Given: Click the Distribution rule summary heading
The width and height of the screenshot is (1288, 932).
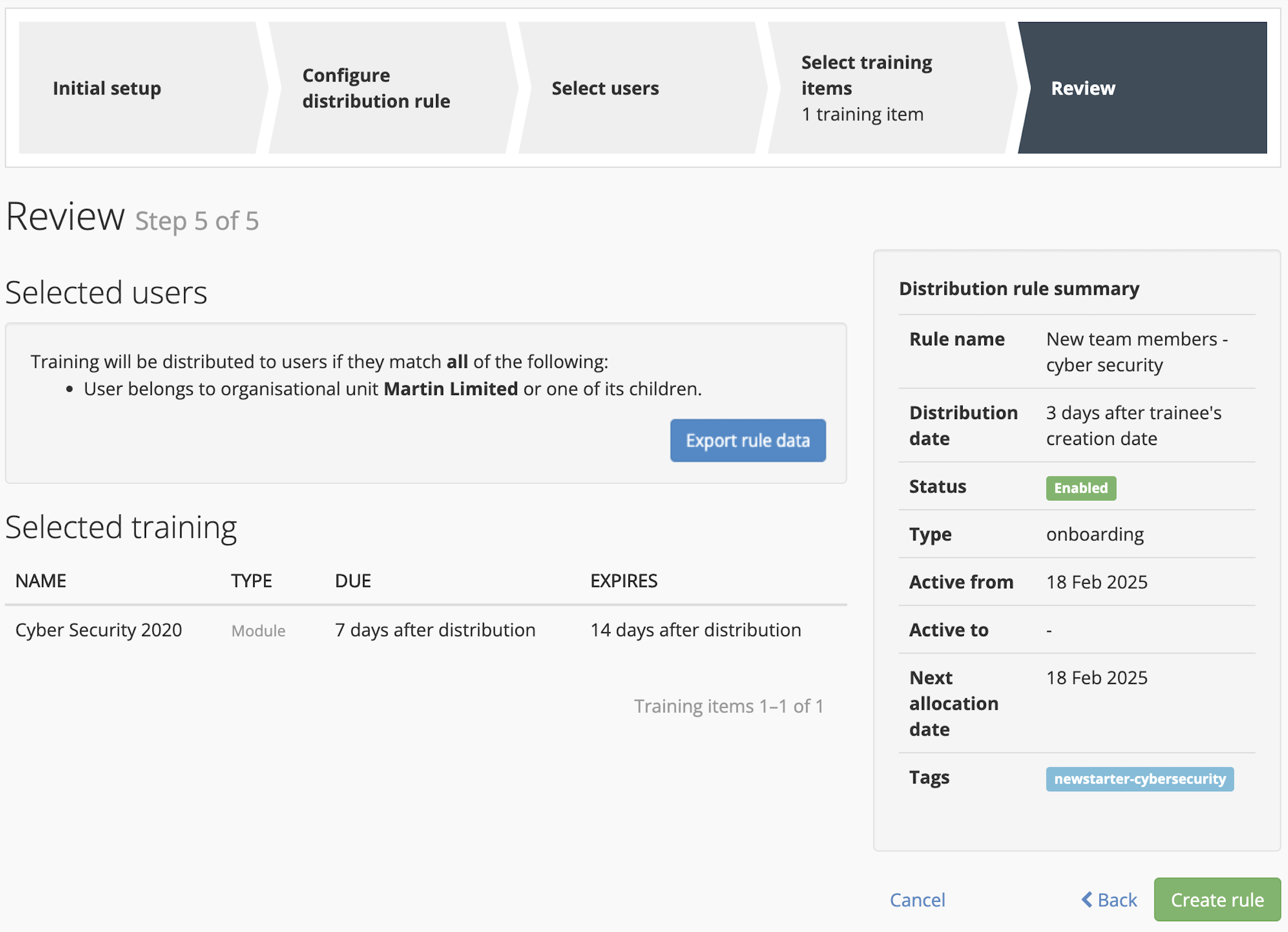Looking at the screenshot, I should [1019, 289].
